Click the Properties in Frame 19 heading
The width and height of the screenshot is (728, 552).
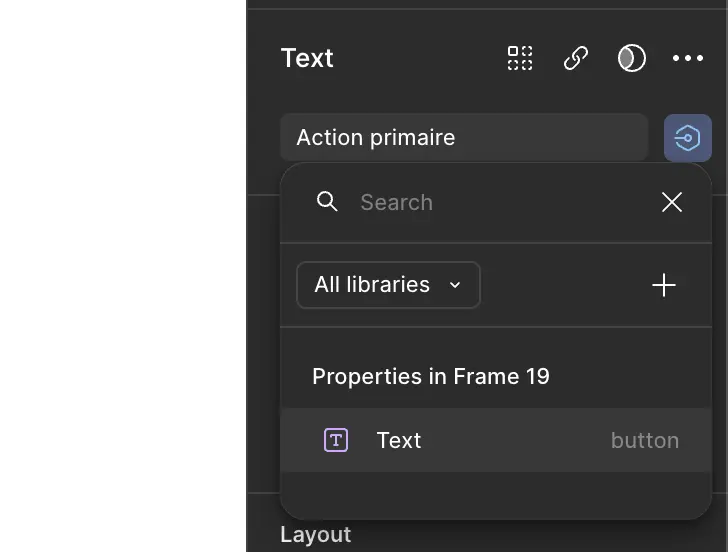[x=431, y=376]
